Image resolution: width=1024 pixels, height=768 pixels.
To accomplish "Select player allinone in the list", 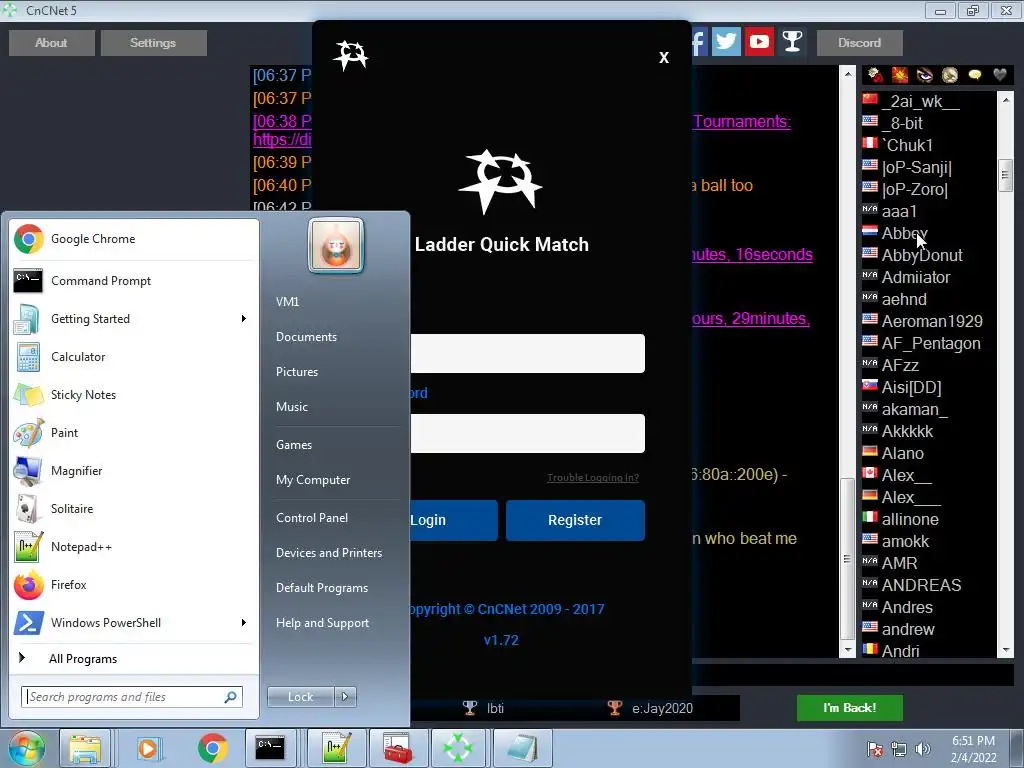I will tap(910, 519).
